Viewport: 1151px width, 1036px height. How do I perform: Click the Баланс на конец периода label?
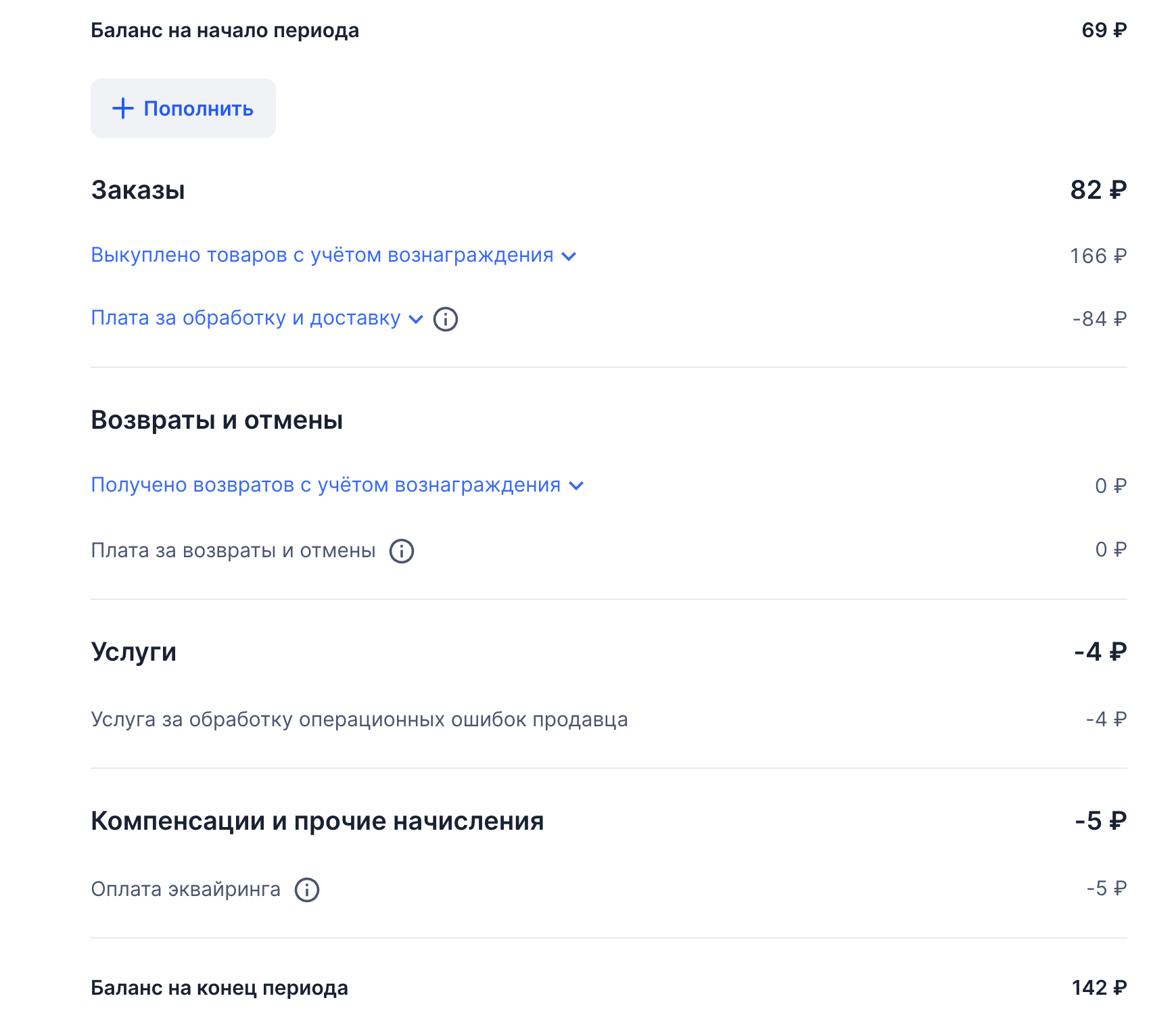pos(219,988)
